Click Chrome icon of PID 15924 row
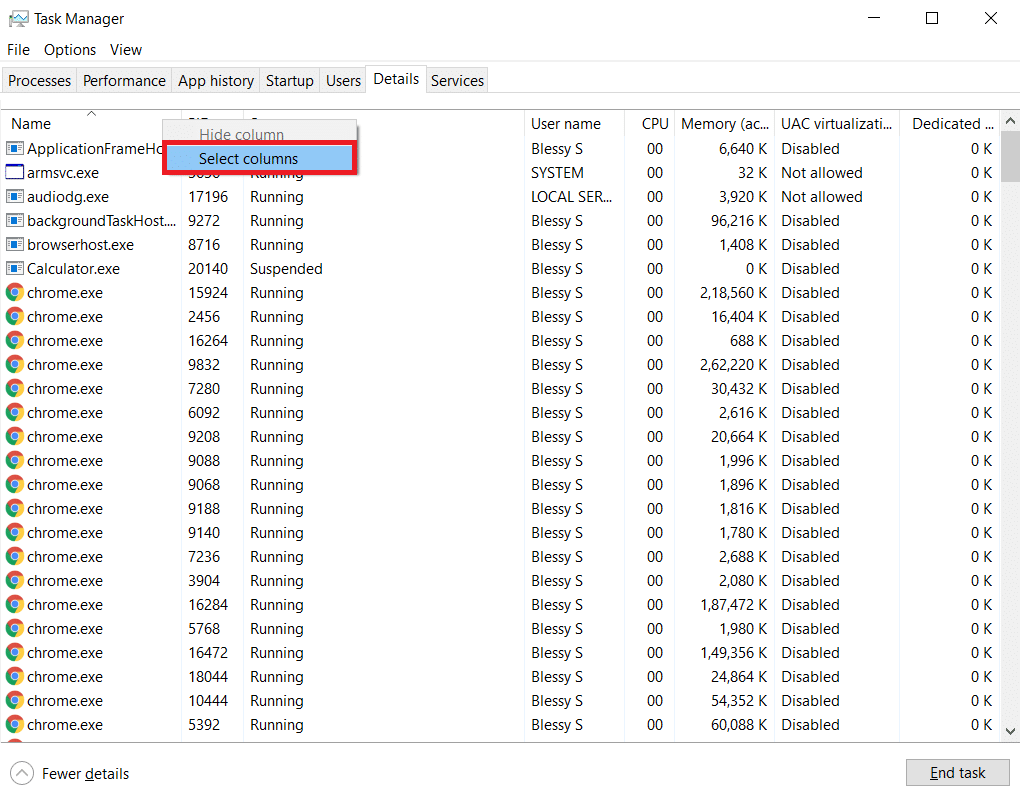This screenshot has height=803, width=1020. (15, 293)
